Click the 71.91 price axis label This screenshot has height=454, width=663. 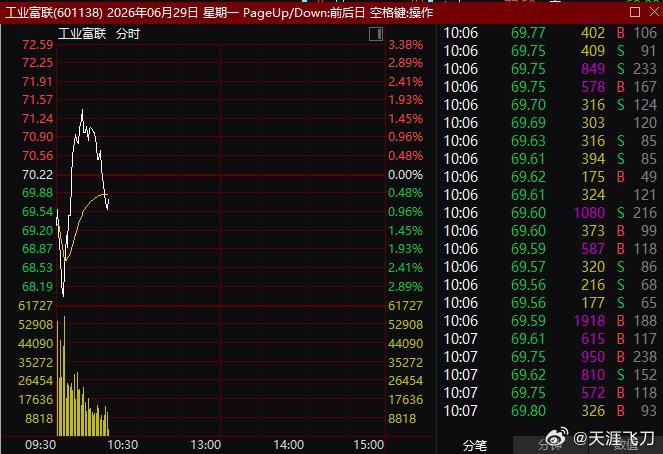38,82
